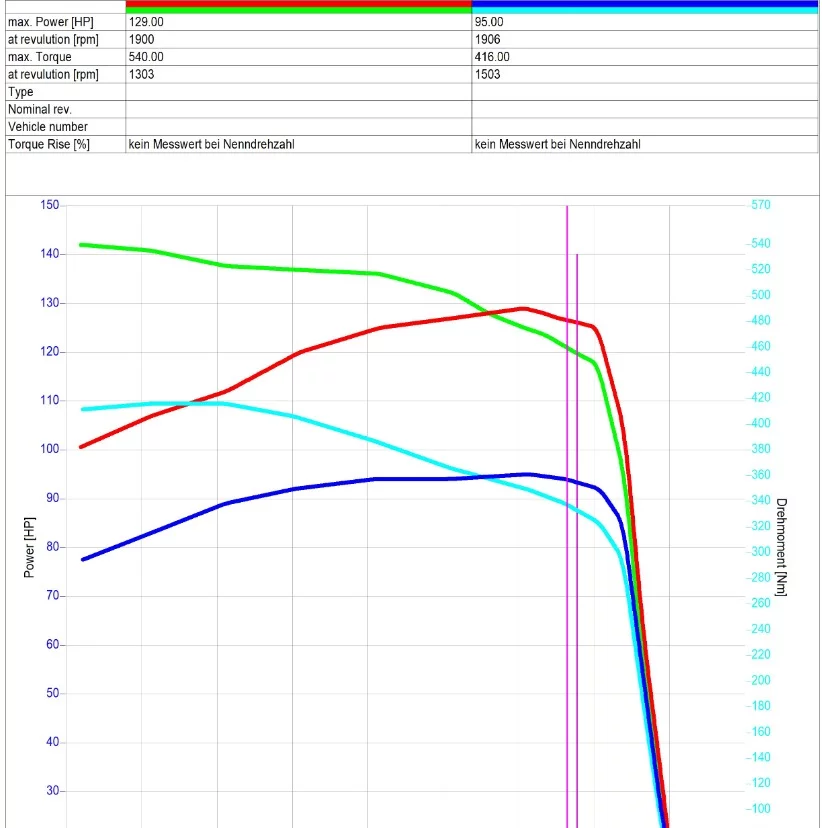Select the 1503 rpm cell

pyautogui.click(x=644, y=74)
